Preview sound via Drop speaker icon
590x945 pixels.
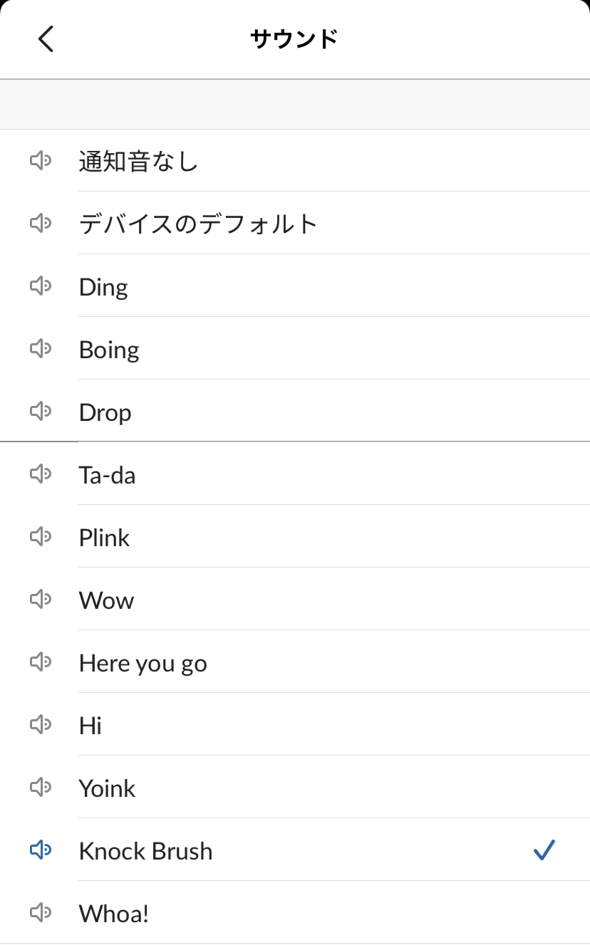[x=40, y=411]
